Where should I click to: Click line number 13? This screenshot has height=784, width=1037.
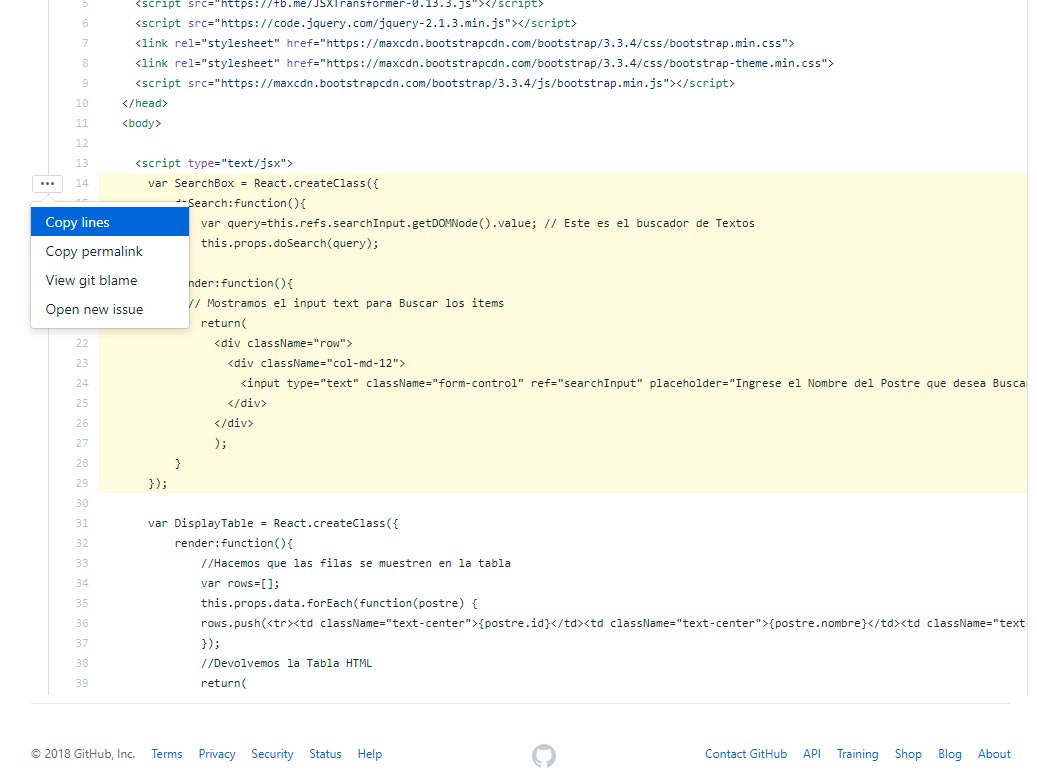(82, 163)
